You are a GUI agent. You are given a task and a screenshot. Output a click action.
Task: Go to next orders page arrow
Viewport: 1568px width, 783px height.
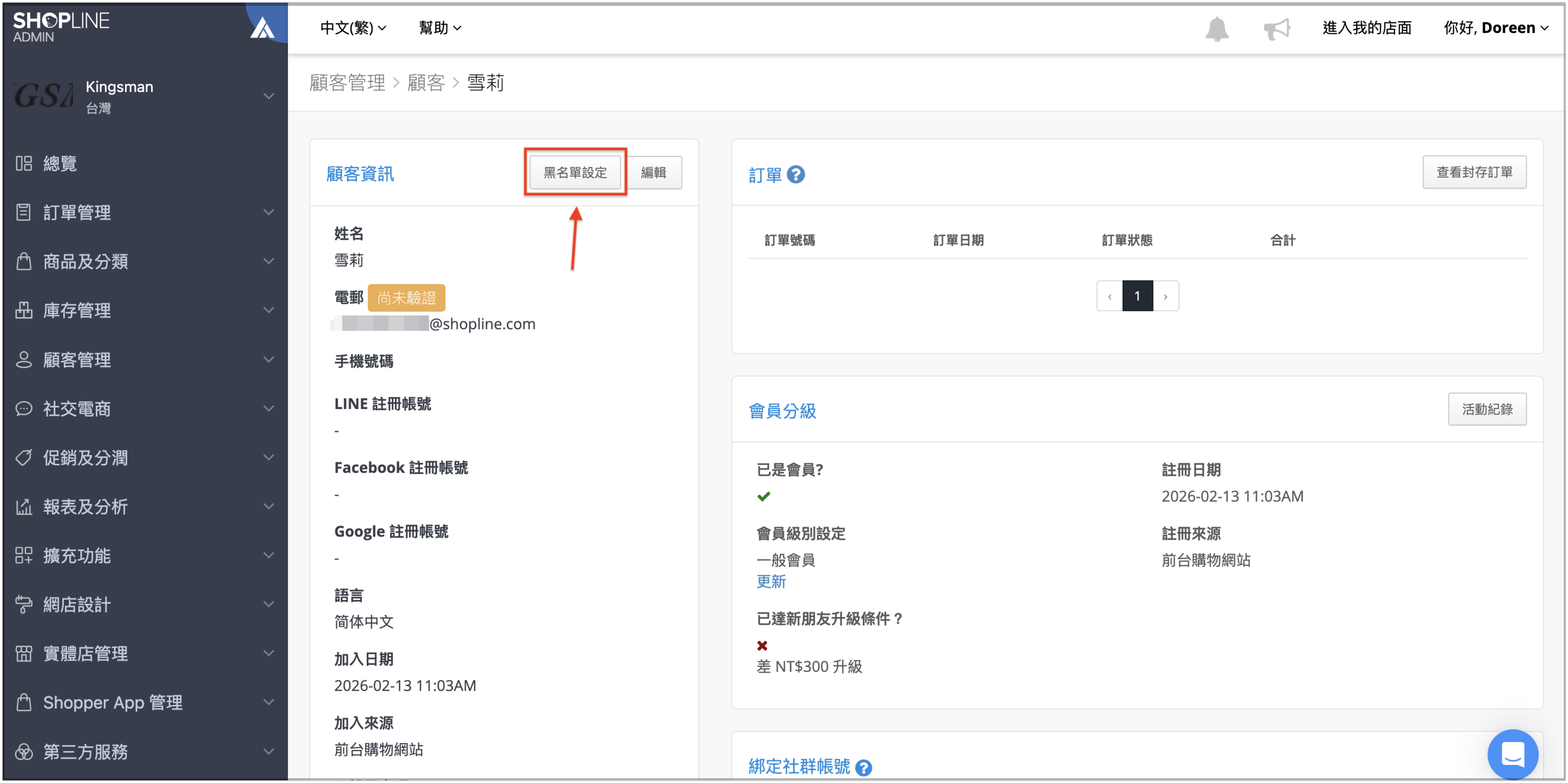1165,296
